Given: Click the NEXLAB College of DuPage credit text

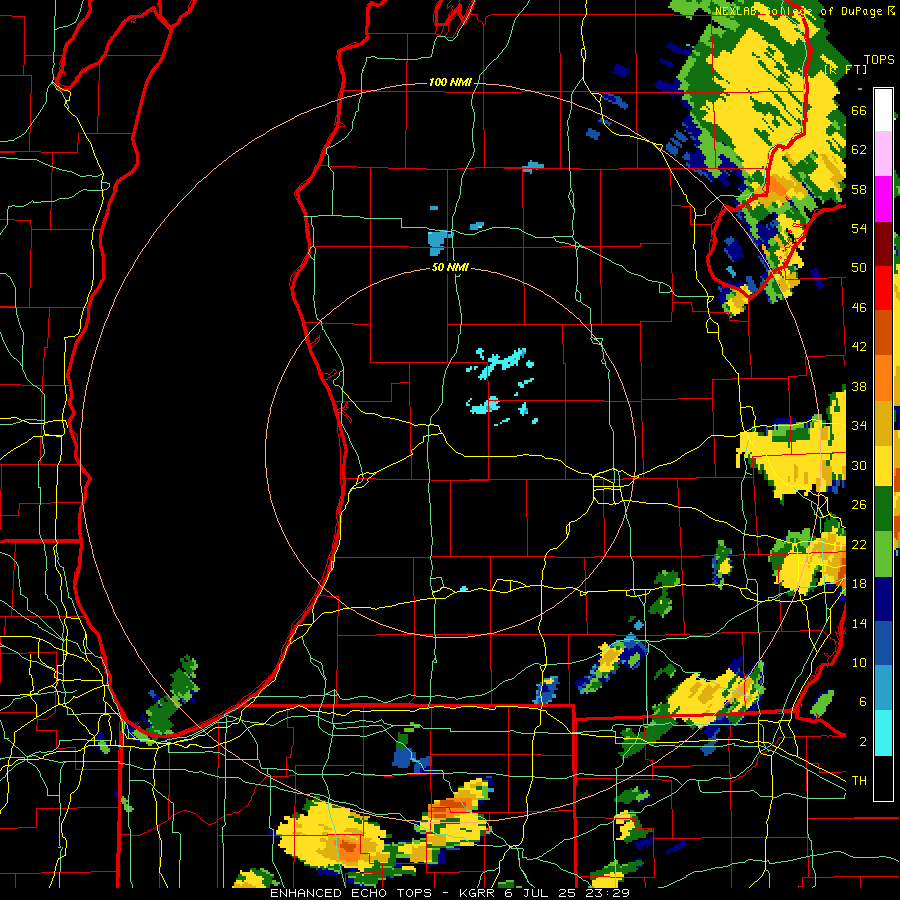Looking at the screenshot, I should (805, 11).
